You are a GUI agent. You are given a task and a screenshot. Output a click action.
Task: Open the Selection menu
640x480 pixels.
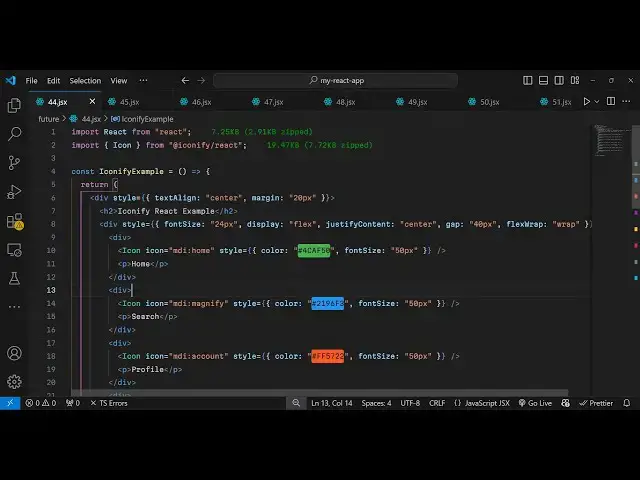click(x=85, y=81)
